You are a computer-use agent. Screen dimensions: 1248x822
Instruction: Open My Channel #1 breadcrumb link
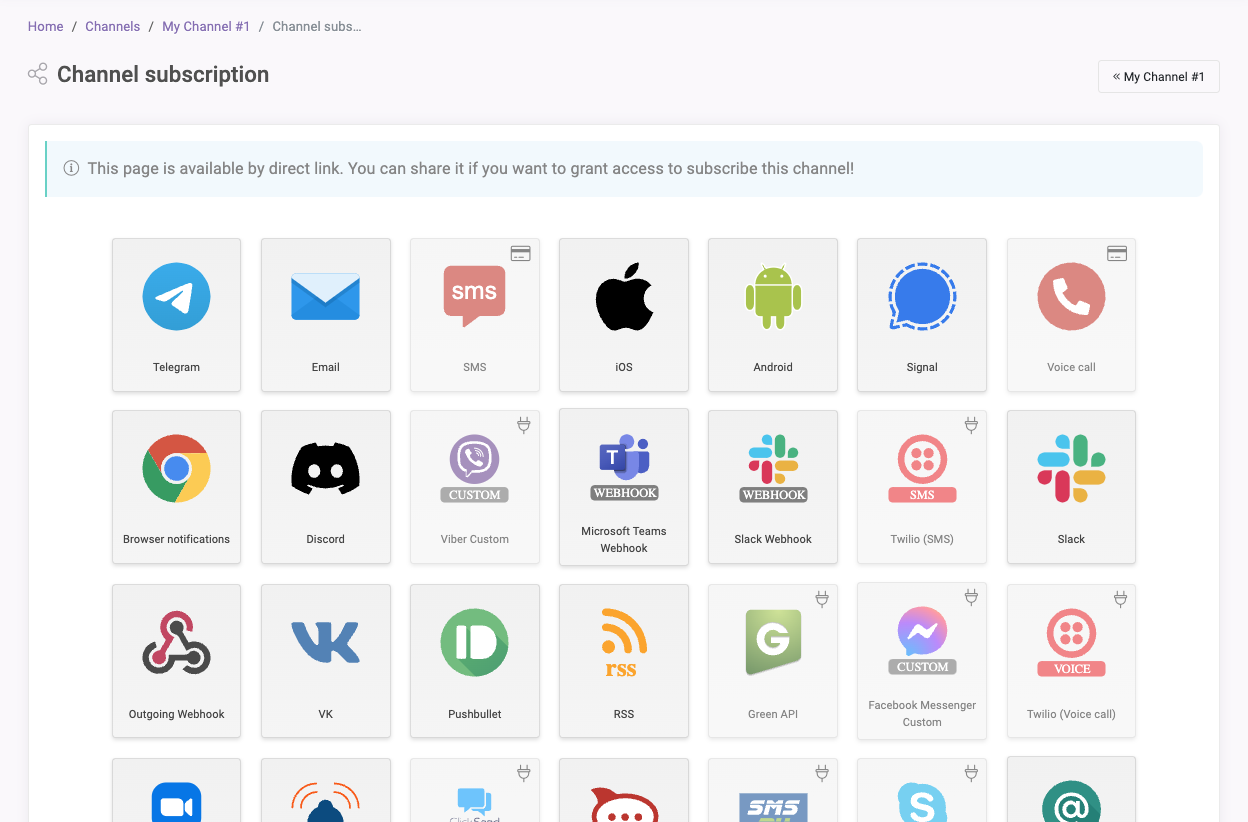click(x=206, y=27)
